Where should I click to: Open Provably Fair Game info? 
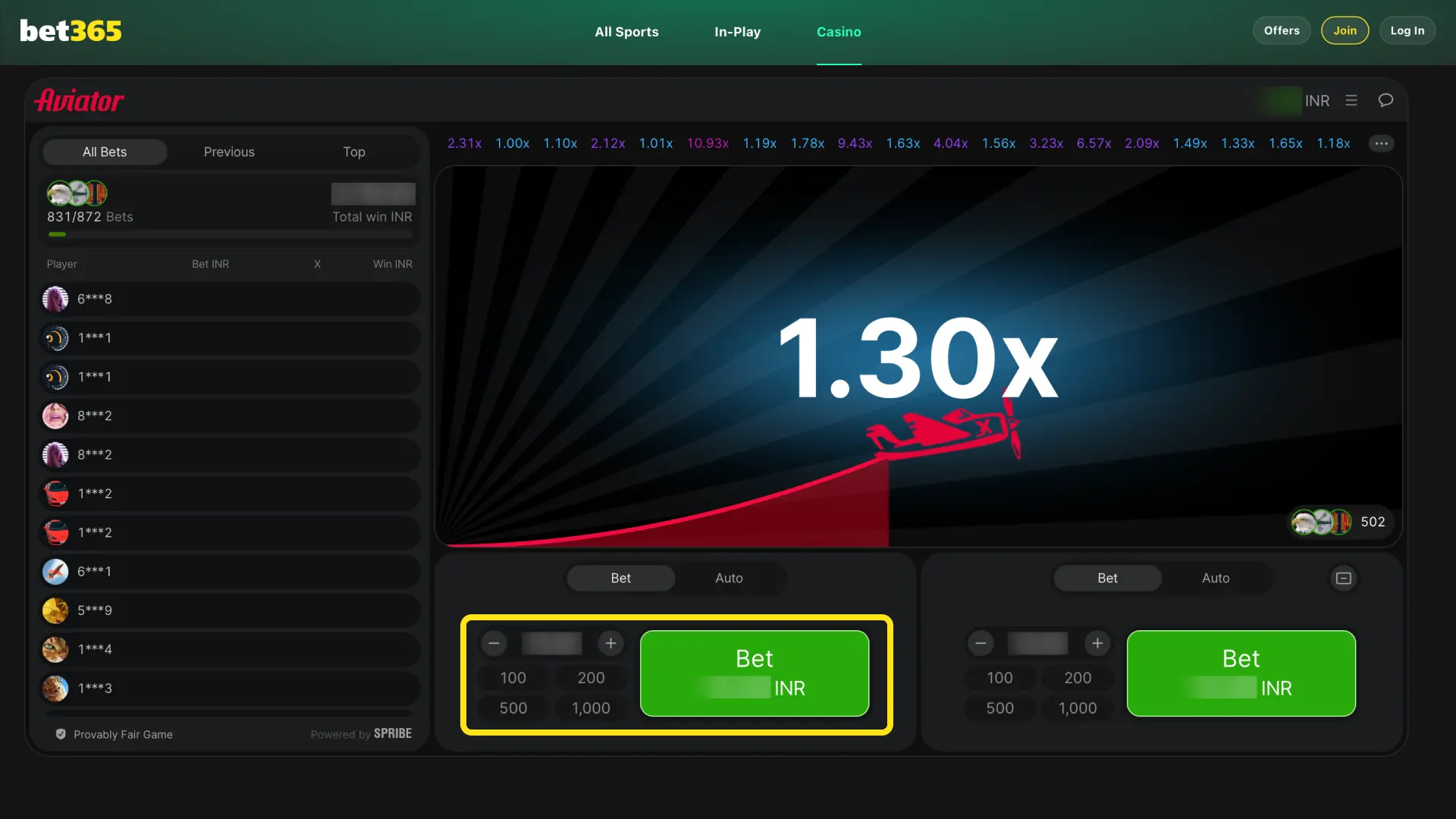123,734
